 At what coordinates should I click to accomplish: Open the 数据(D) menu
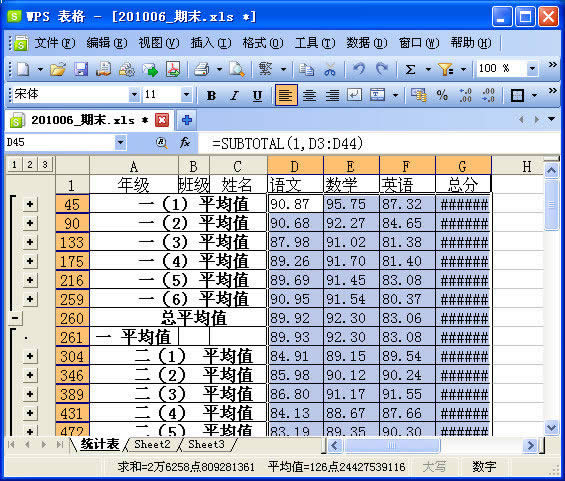[367, 43]
